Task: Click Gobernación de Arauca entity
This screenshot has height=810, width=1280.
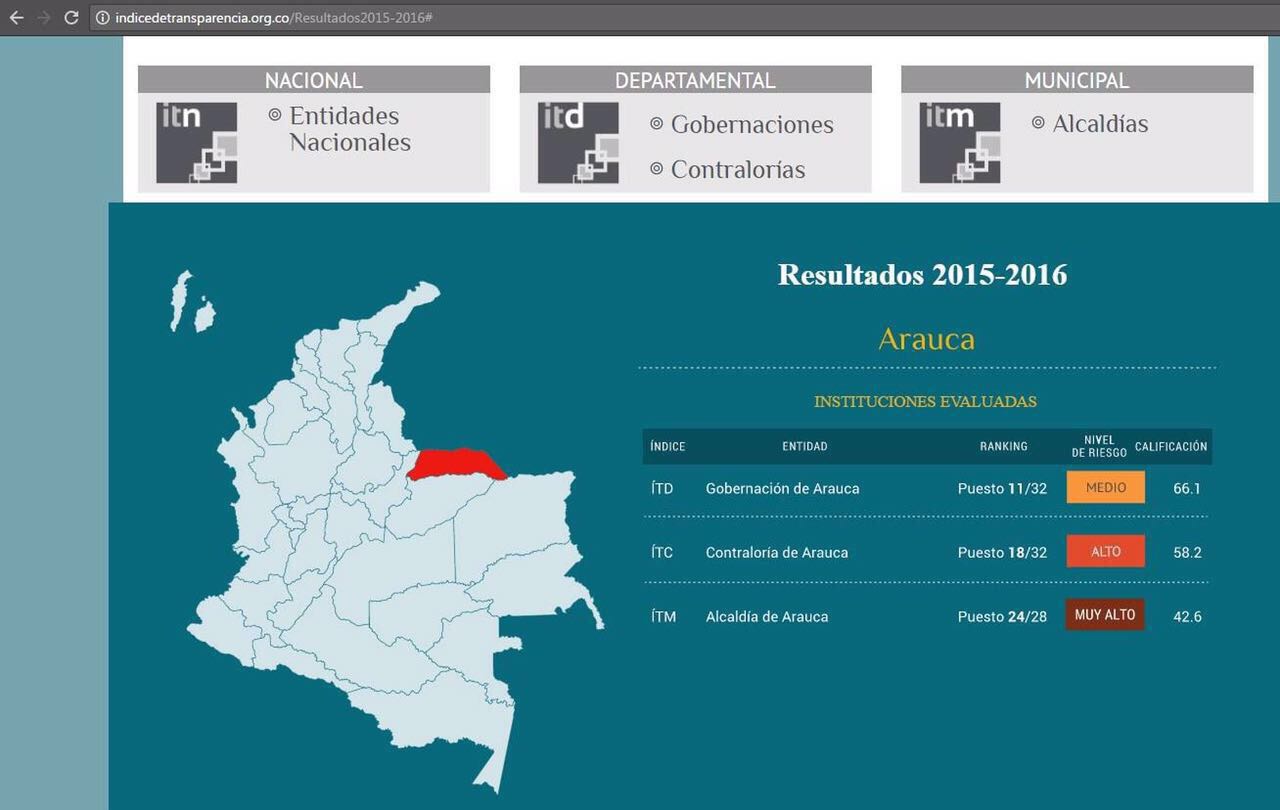Action: point(782,489)
